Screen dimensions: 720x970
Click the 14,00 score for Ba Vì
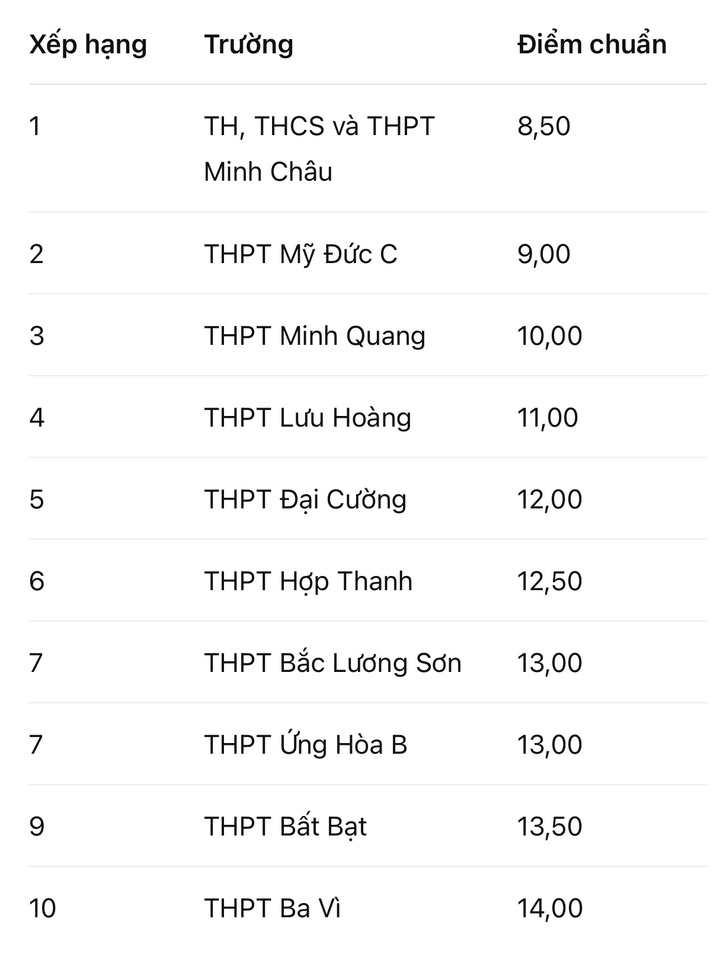[550, 909]
